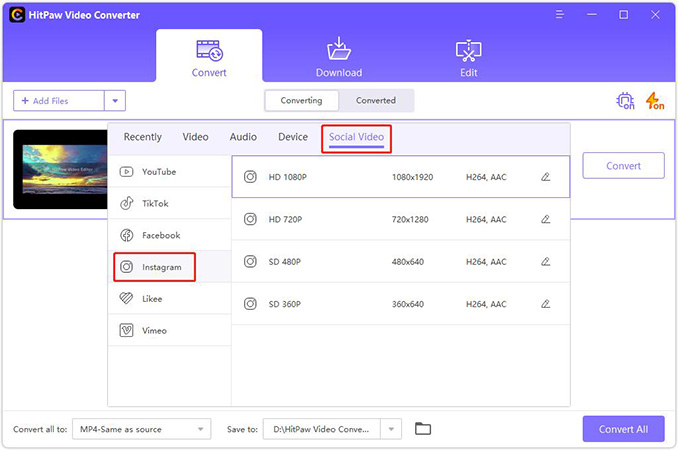This screenshot has width=678, height=450.
Task: Select the SD 360P Instagram preset
Action: click(x=400, y=304)
